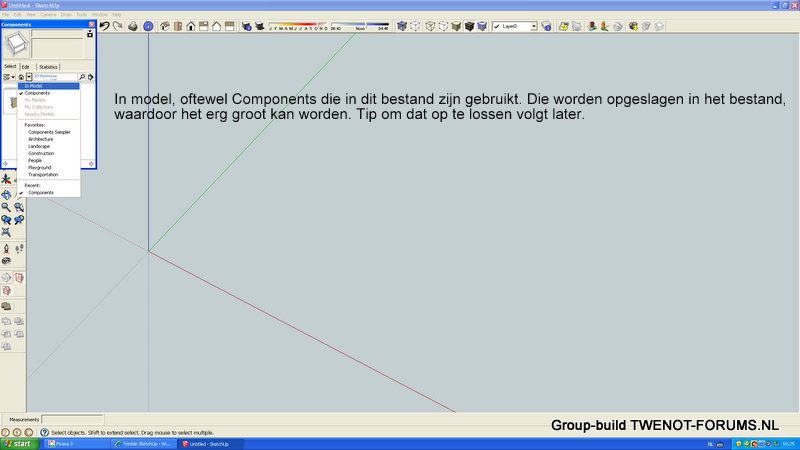The height and width of the screenshot is (450, 800).
Task: Select the Back view house outline icon
Action: pyautogui.click(x=216, y=26)
